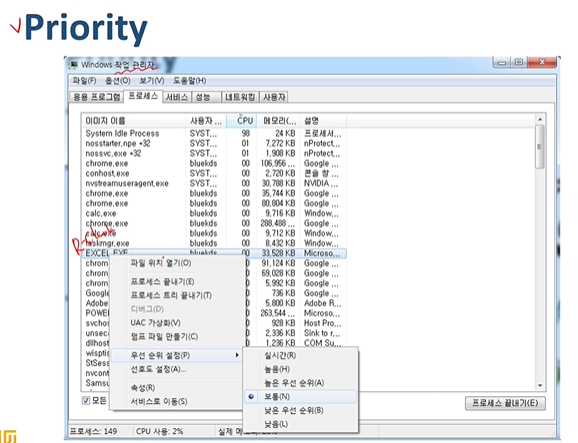Sort by 이미지 이름 column header
Image resolution: width=578 pixels, height=443 pixels.
click(x=133, y=121)
